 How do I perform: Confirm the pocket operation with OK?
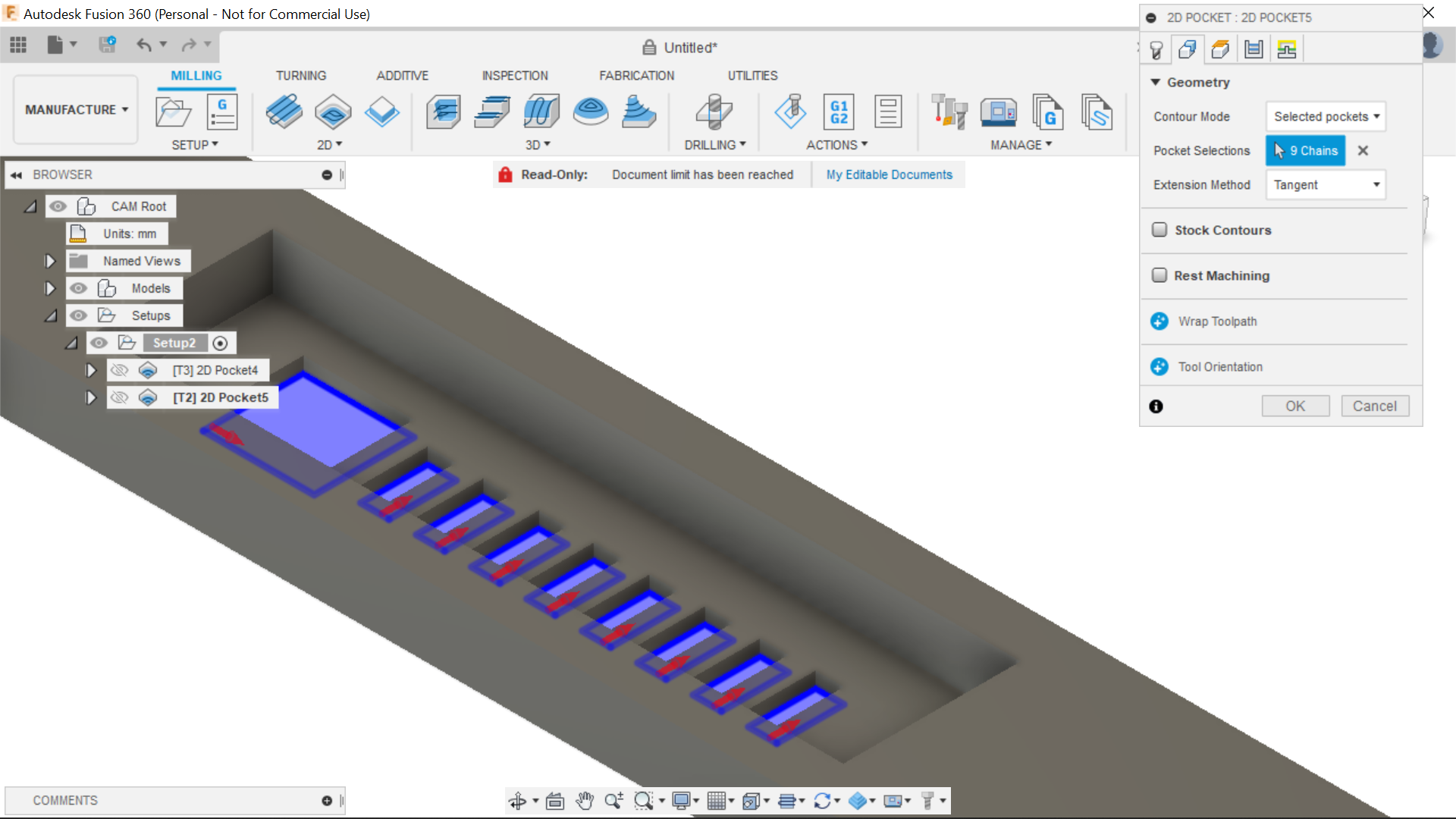(1295, 406)
